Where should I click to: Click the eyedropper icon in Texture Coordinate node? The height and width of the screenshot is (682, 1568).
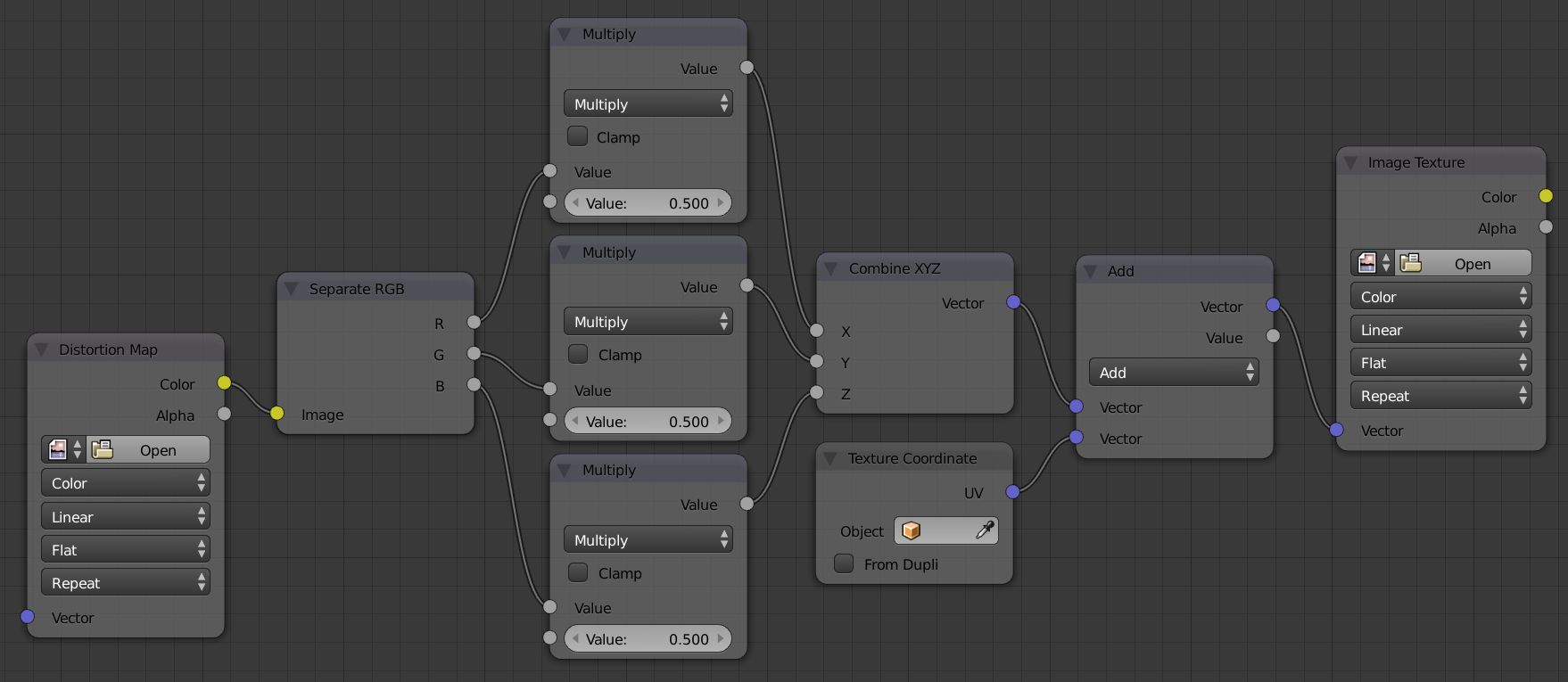click(x=985, y=530)
